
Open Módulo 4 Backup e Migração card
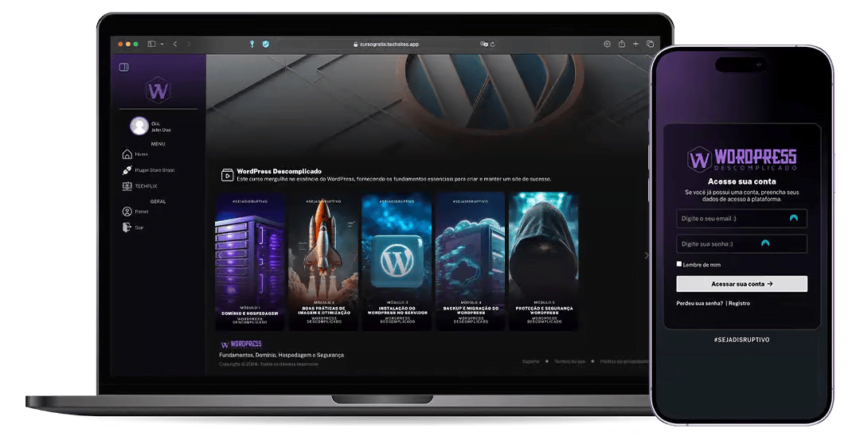click(471, 262)
